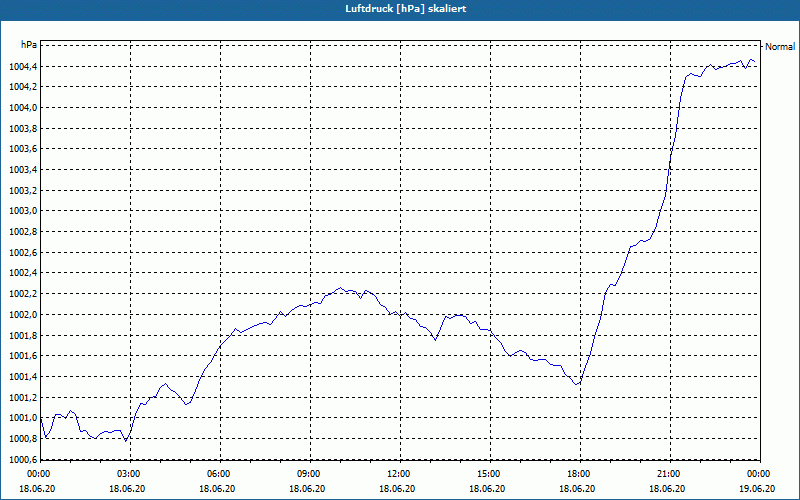Click the 1002,2 pressure axis label

click(x=23, y=294)
